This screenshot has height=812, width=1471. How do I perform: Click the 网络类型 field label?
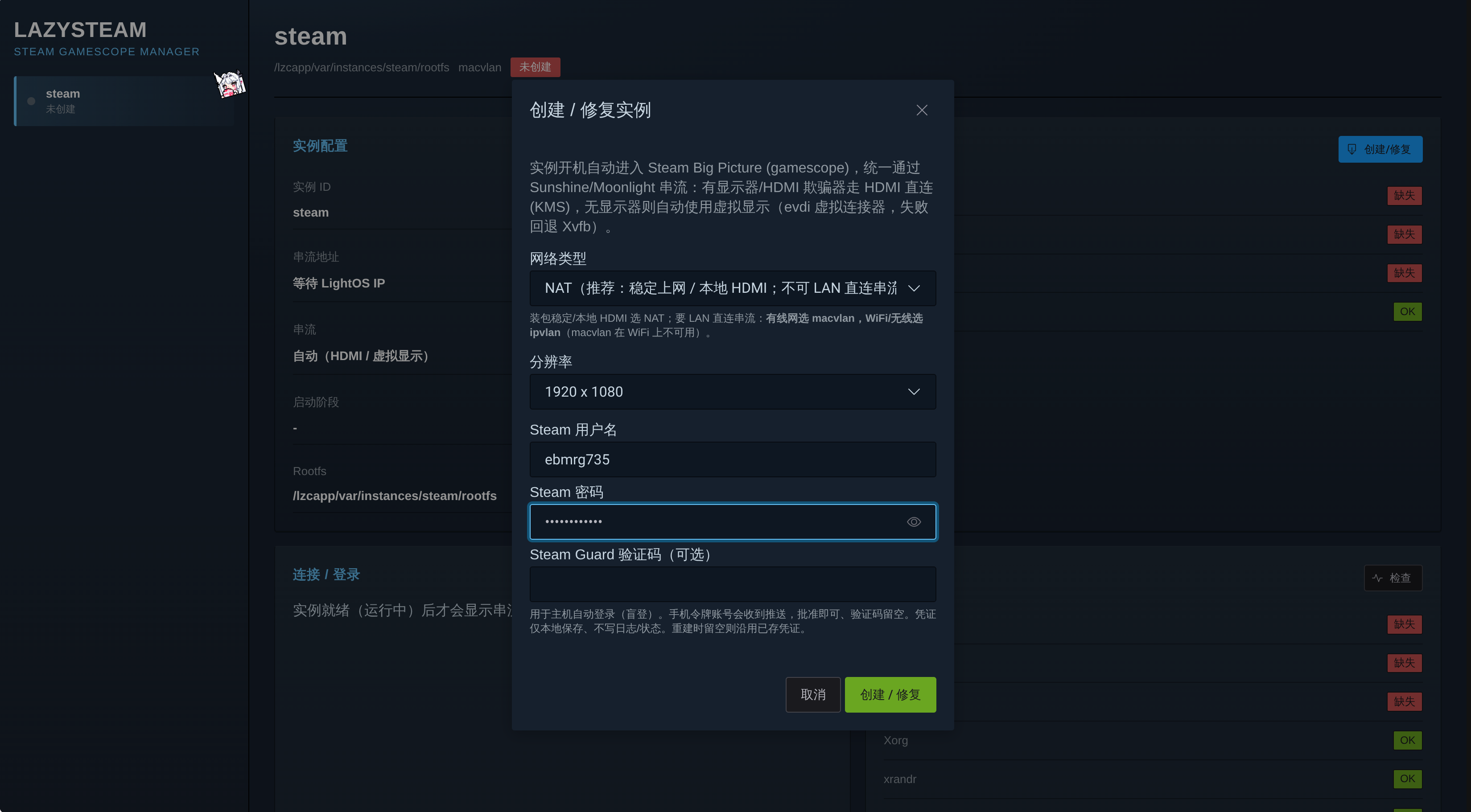pos(557,258)
